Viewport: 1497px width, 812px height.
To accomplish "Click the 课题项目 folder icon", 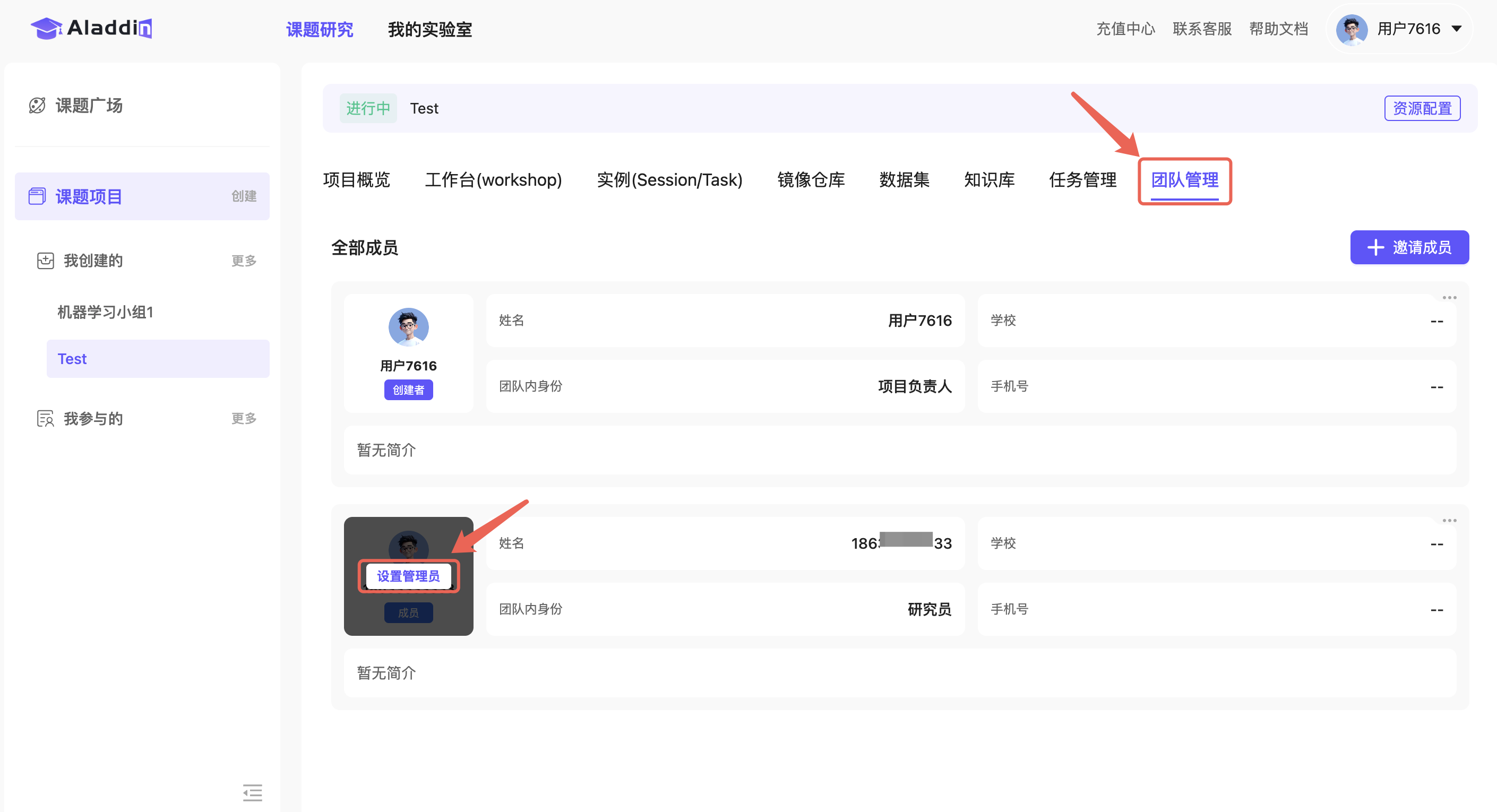I will [x=37, y=196].
